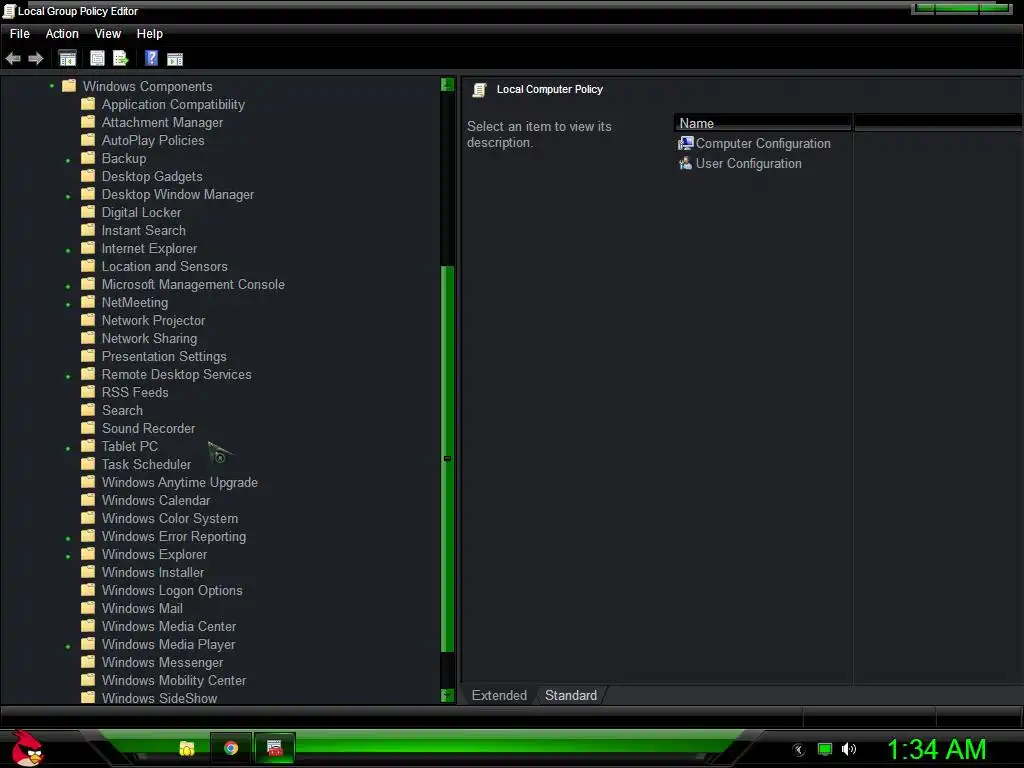This screenshot has height=768, width=1024.
Task: Switch to the Standard tab
Action: pos(571,695)
